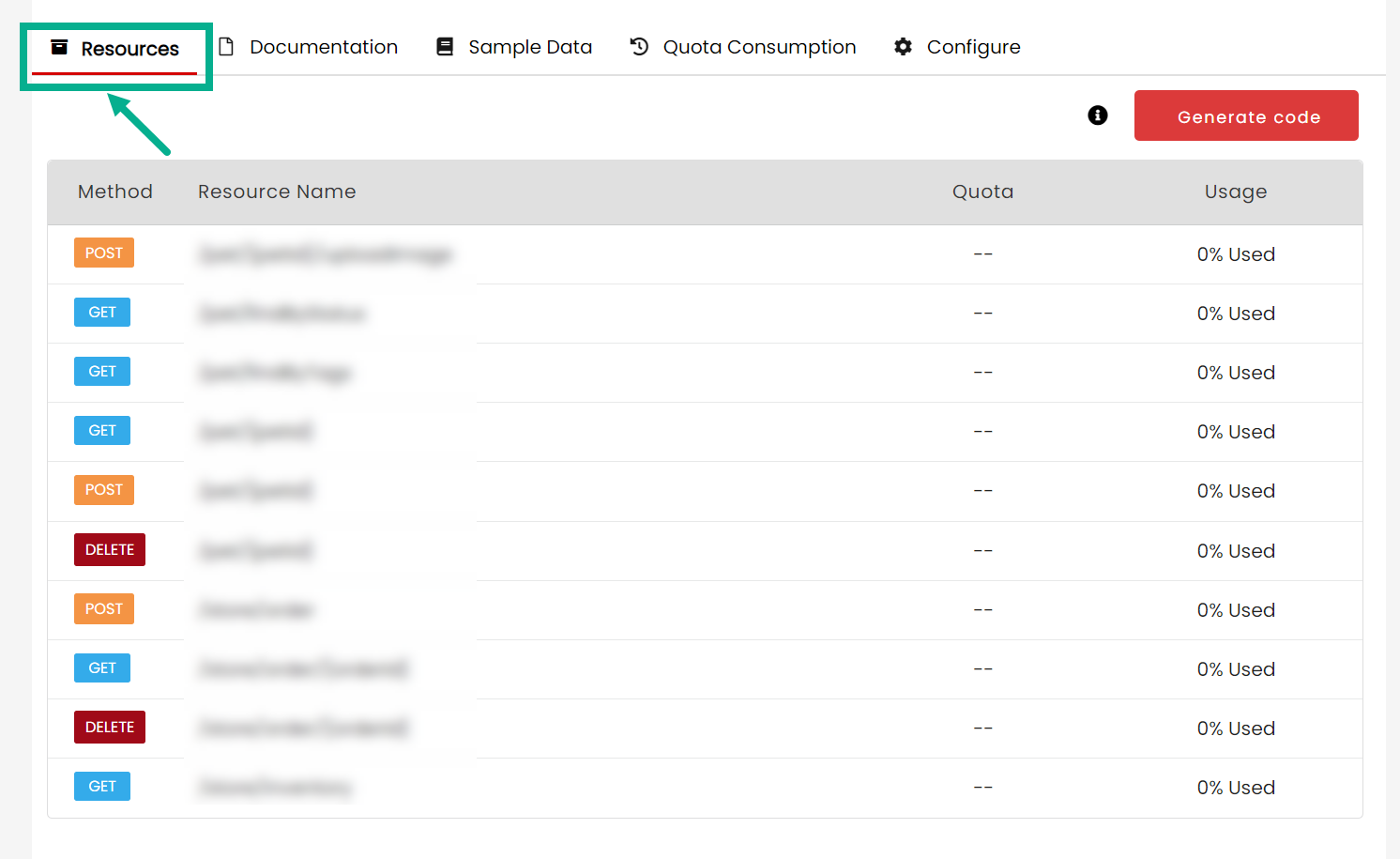The image size is (1400, 859).
Task: Select the last GET badge in the table
Action: tap(102, 787)
